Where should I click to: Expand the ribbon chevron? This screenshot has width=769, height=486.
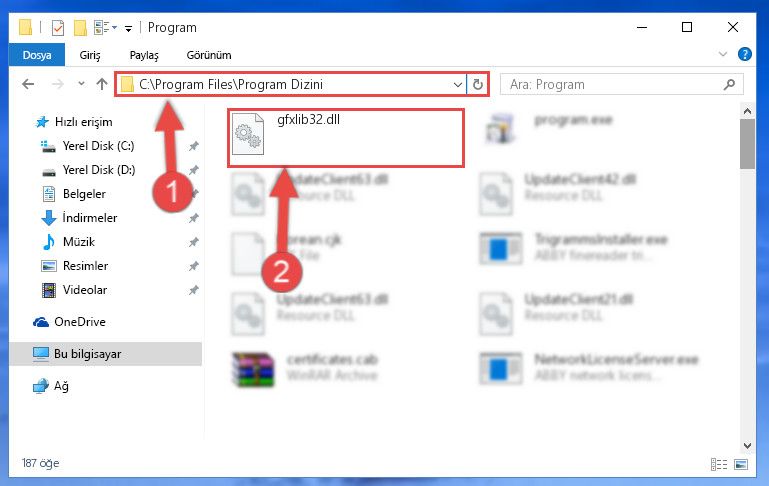click(x=722, y=54)
